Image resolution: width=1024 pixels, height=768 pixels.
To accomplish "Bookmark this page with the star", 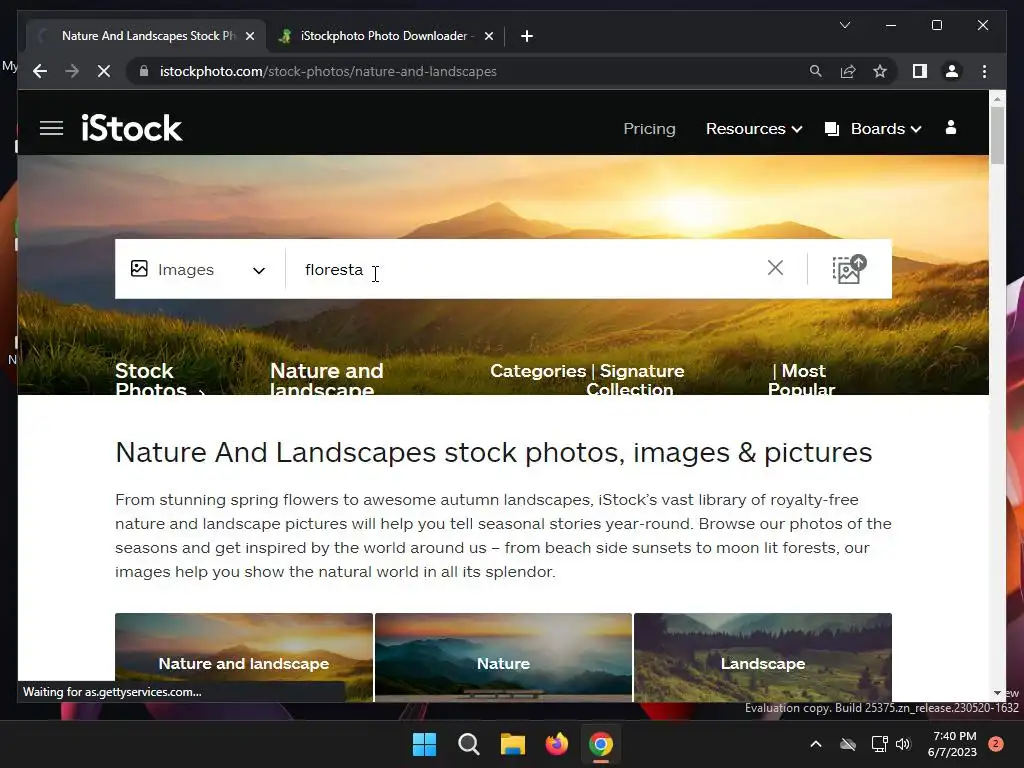I will click(880, 71).
